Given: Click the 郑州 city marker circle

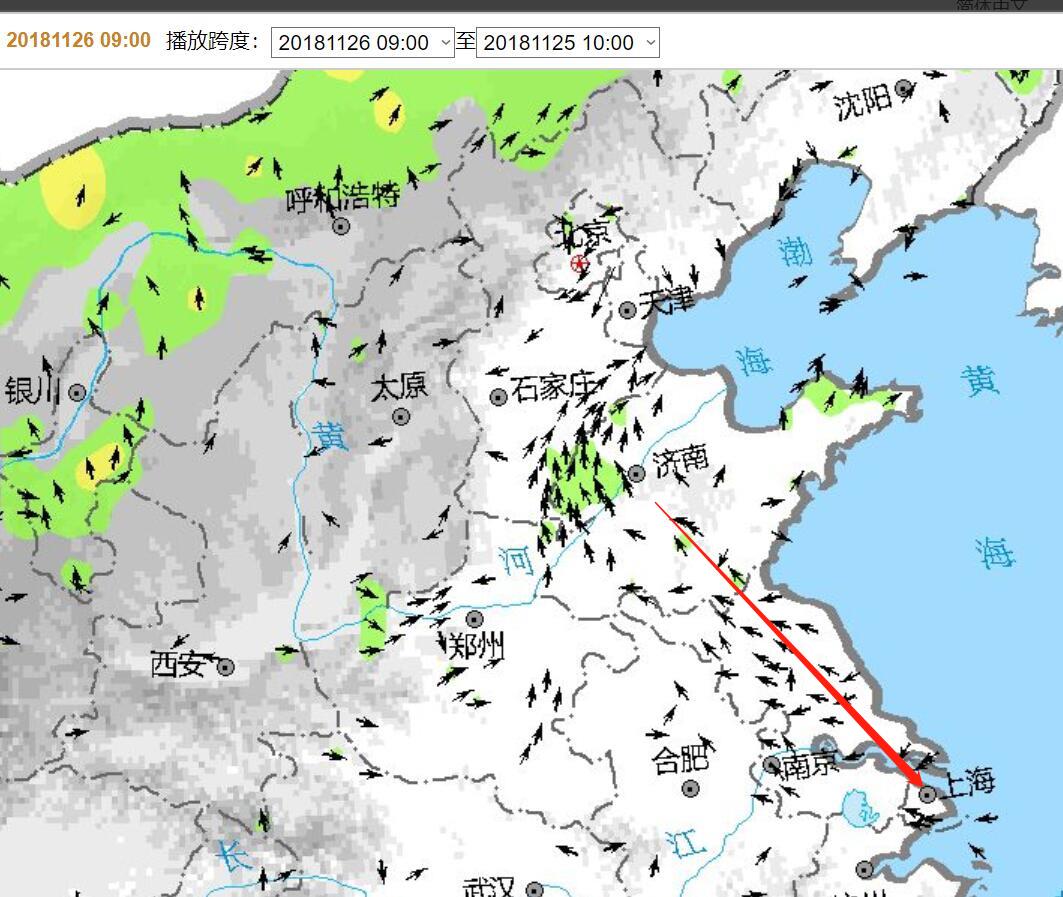Looking at the screenshot, I should click(x=474, y=619).
